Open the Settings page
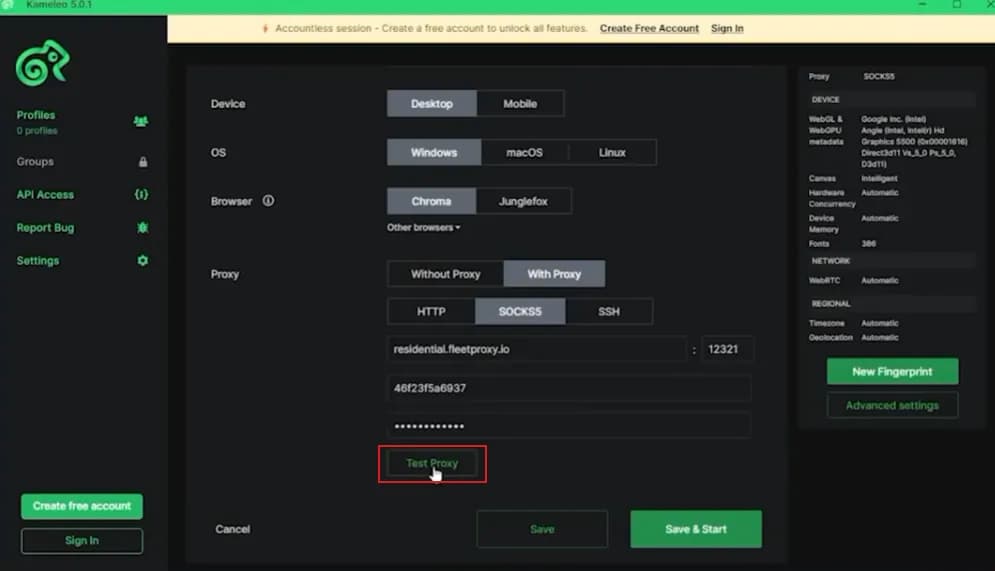The image size is (995, 571). (37, 261)
